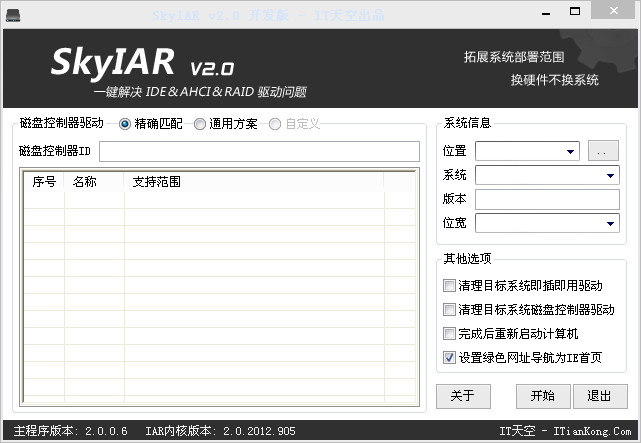Click the 支持范围 column header
Screen dimensions: 641x443
click(x=254, y=182)
